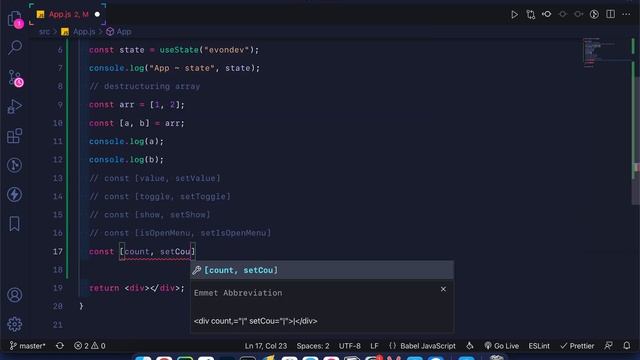Click line number 19 in gutter

(x=58, y=288)
